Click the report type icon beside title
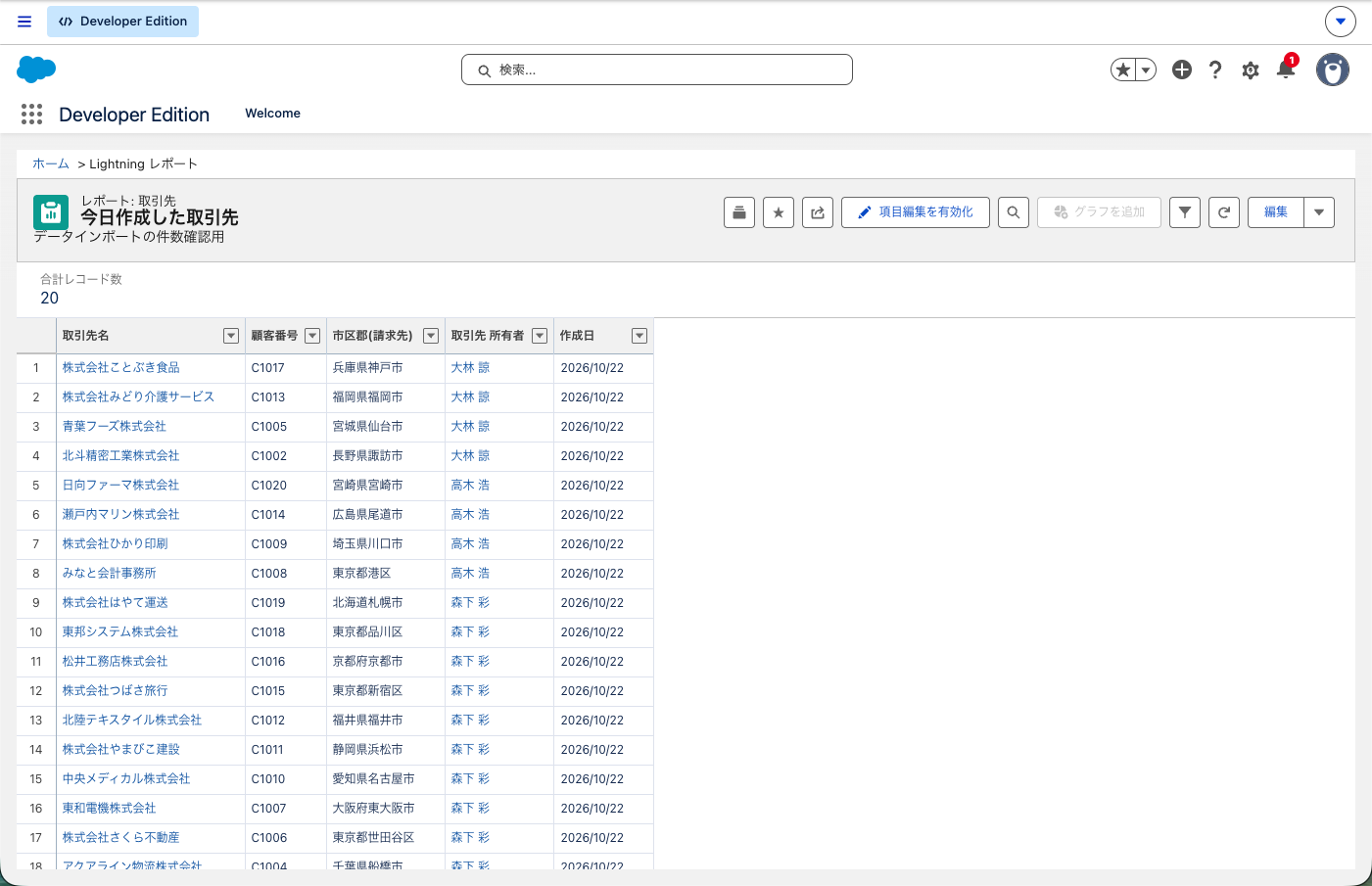 coord(51,211)
